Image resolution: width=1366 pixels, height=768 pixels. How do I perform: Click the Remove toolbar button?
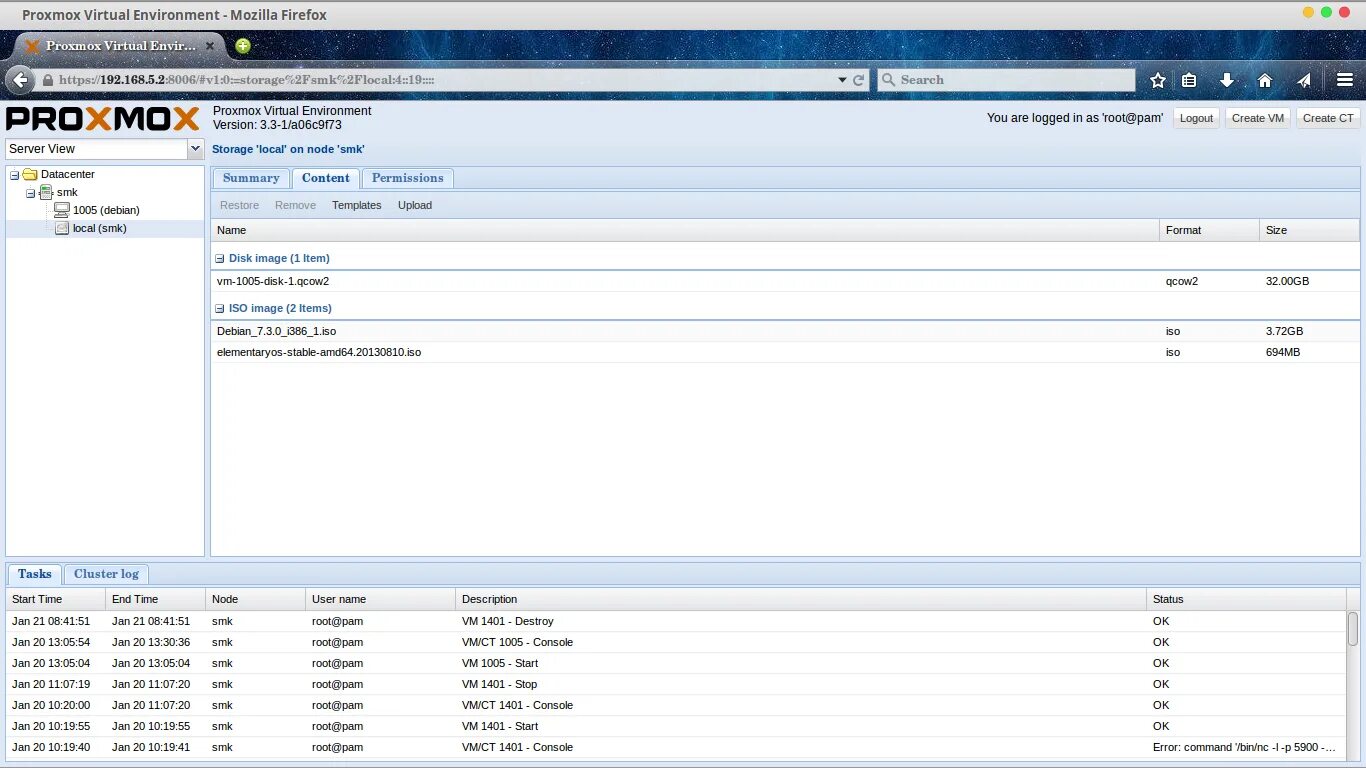295,205
